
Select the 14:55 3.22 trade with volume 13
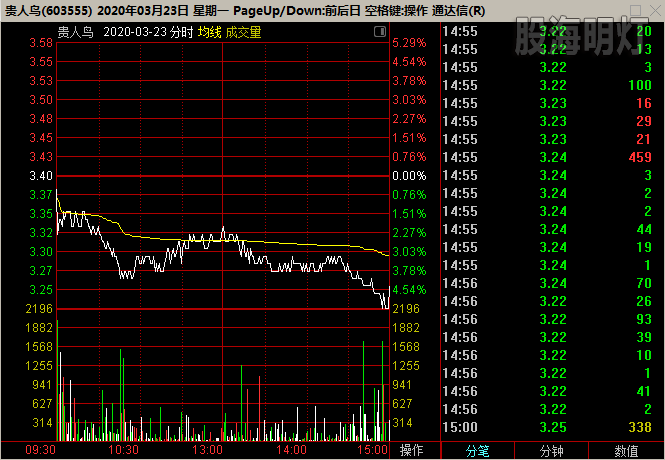click(547, 49)
